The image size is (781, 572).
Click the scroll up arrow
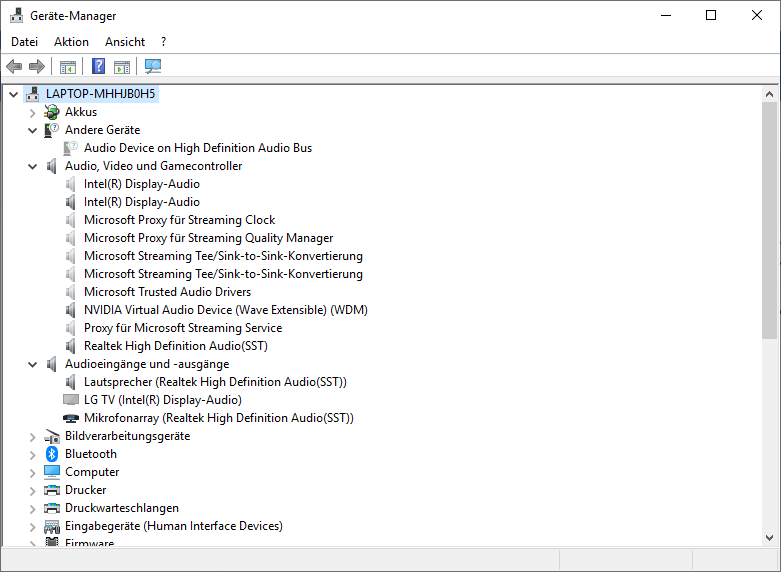tap(769, 94)
